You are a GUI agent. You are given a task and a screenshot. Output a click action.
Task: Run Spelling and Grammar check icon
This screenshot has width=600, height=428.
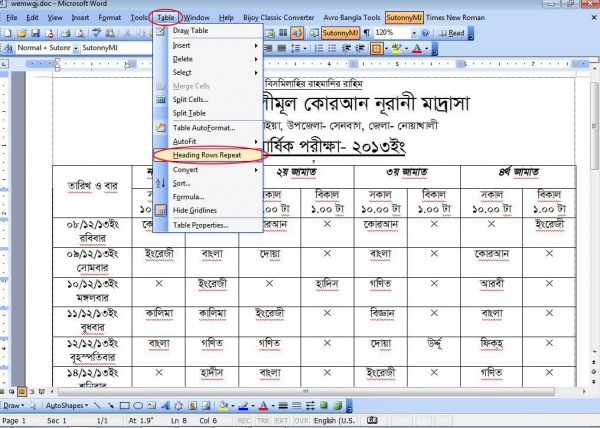click(96, 33)
